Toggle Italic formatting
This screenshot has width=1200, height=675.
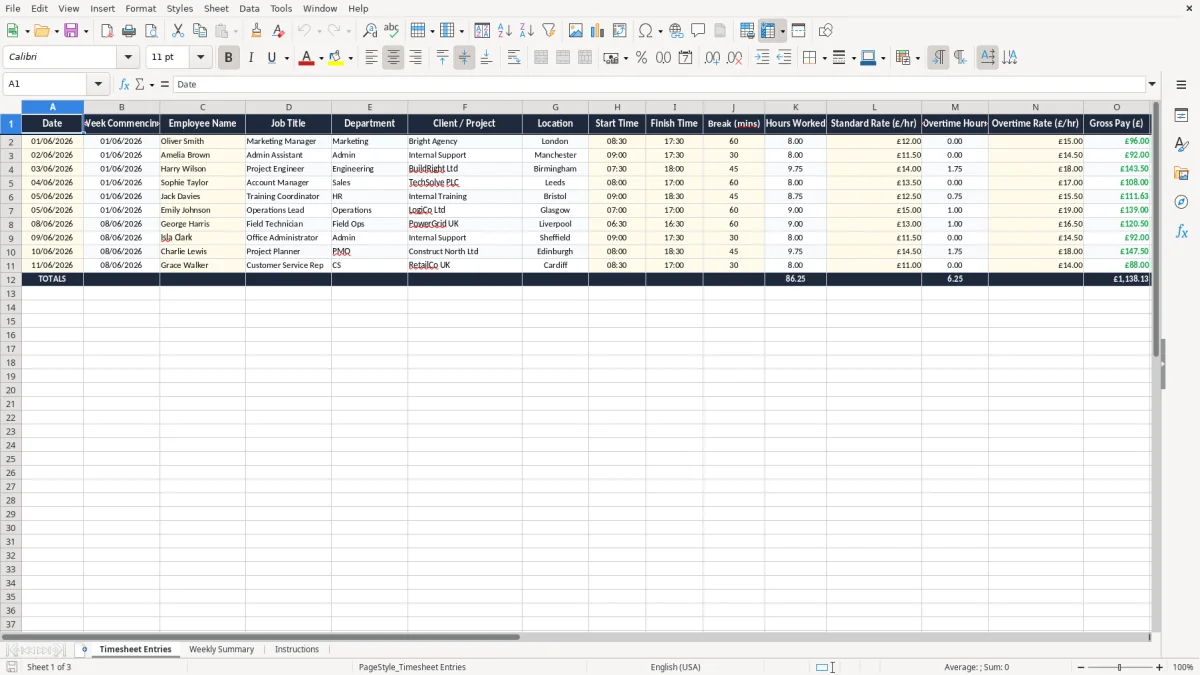coord(251,58)
